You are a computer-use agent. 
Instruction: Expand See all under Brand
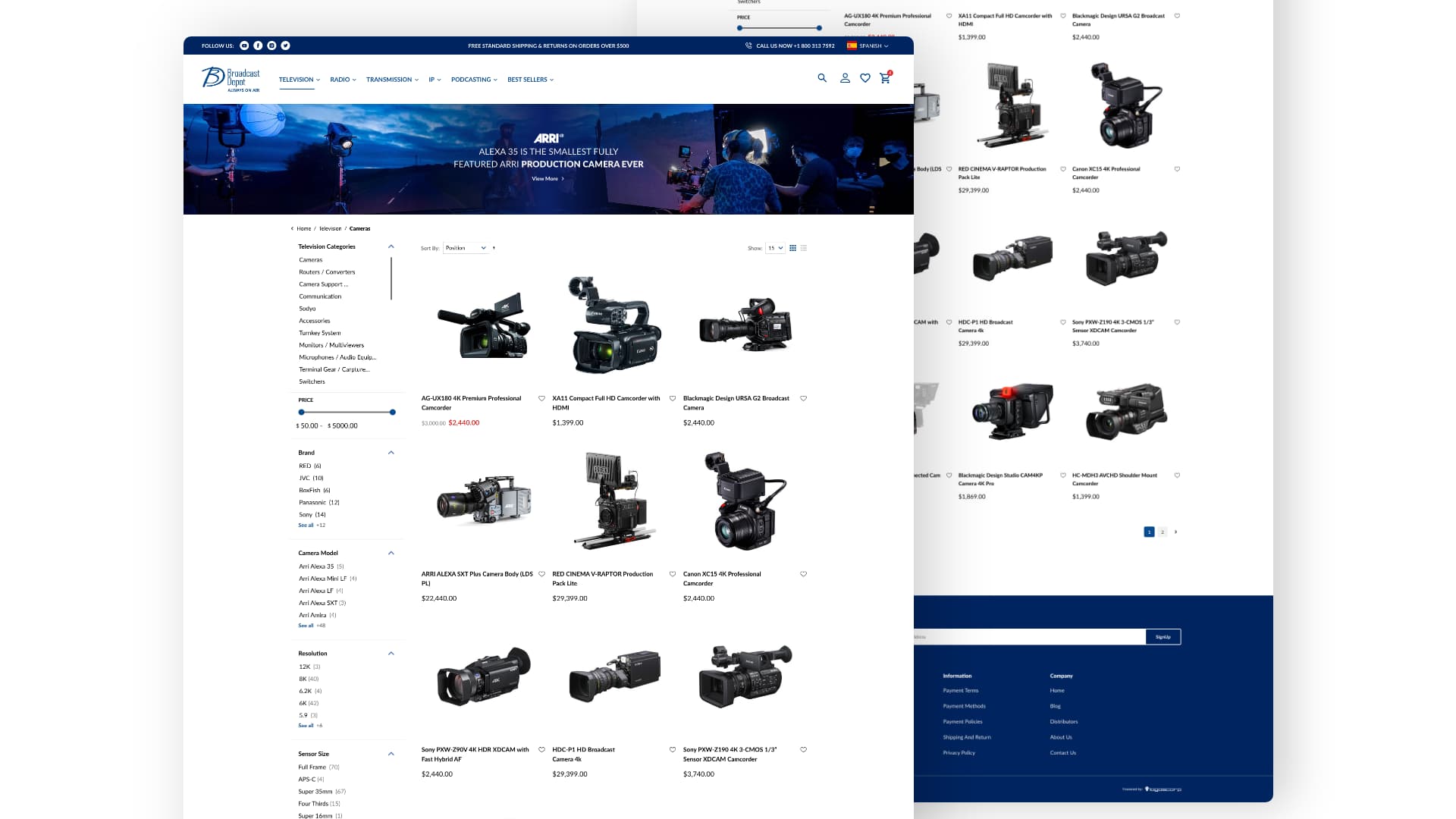(306, 526)
